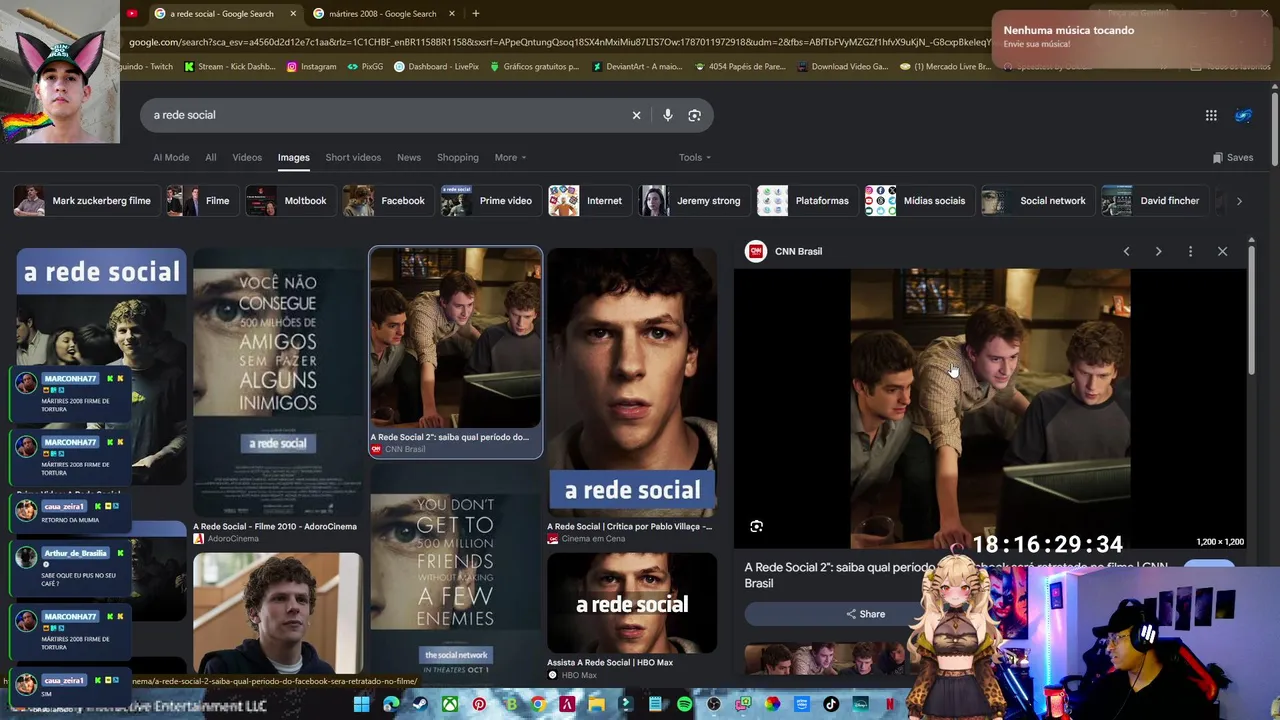The image size is (1280, 720).
Task: Switch to All results tab
Action: 210,157
